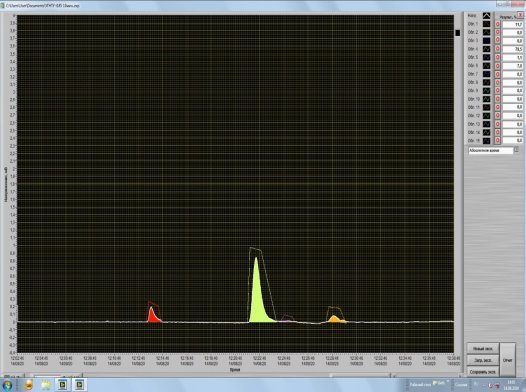Screen dimensions: 526x392
Task: Toggle the red zero button for channel 5
Action: pos(497,57)
